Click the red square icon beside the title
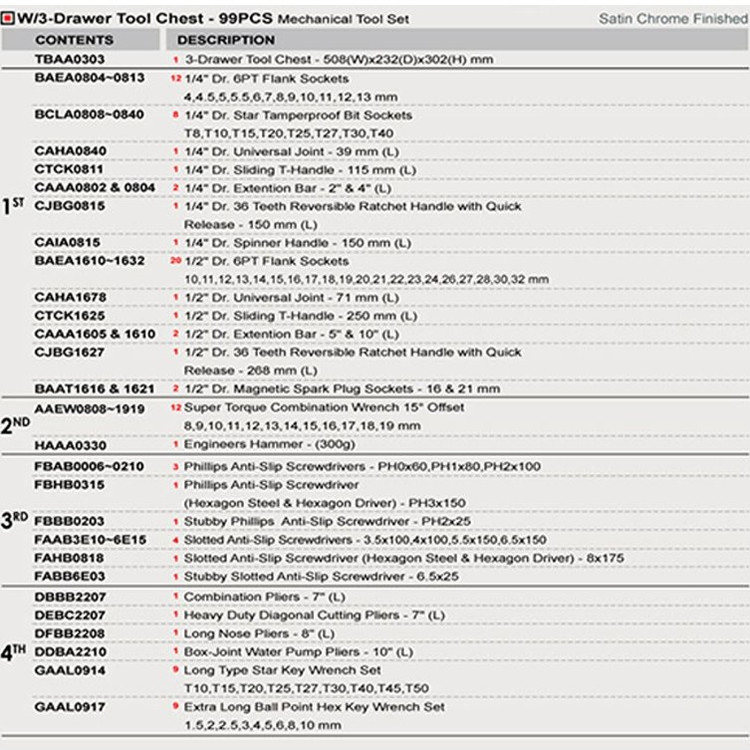This screenshot has height=750, width=750. click(9, 17)
